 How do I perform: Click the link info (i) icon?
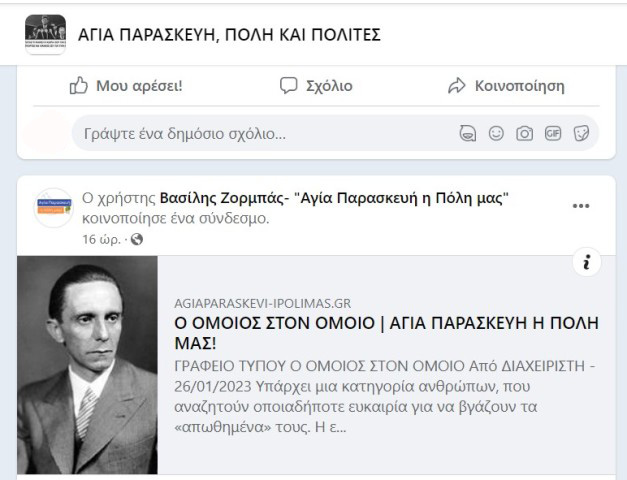[587, 263]
